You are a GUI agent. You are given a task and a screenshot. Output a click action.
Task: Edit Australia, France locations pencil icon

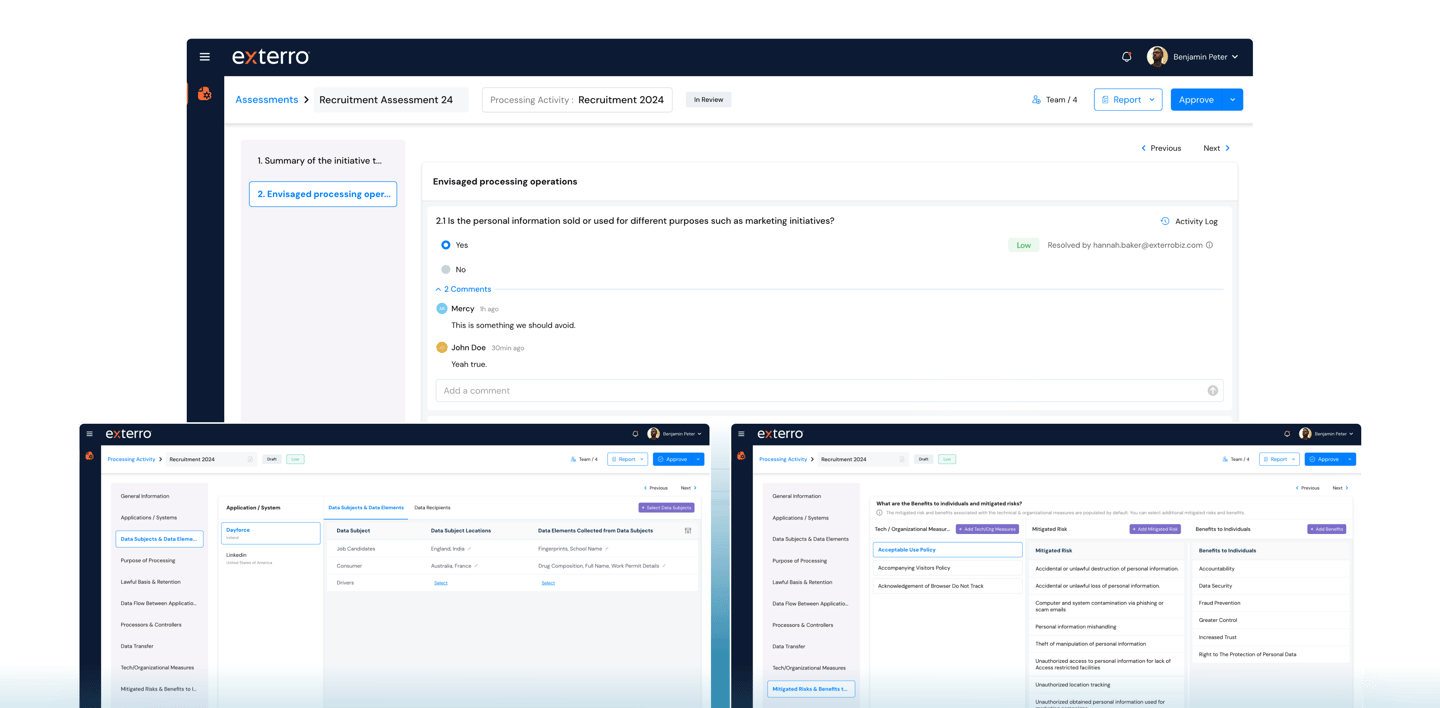tap(476, 566)
